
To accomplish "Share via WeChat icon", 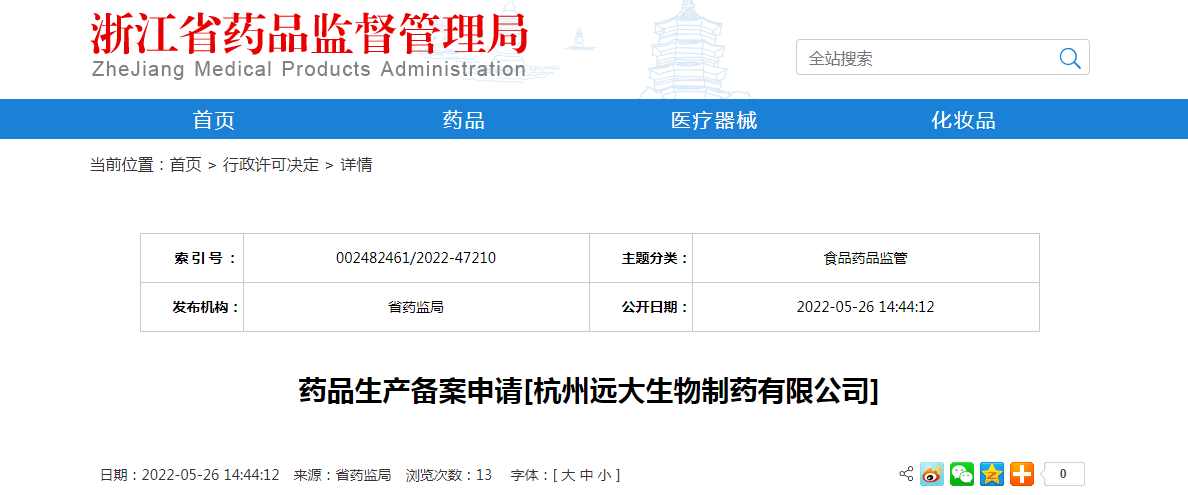I will (x=962, y=475).
